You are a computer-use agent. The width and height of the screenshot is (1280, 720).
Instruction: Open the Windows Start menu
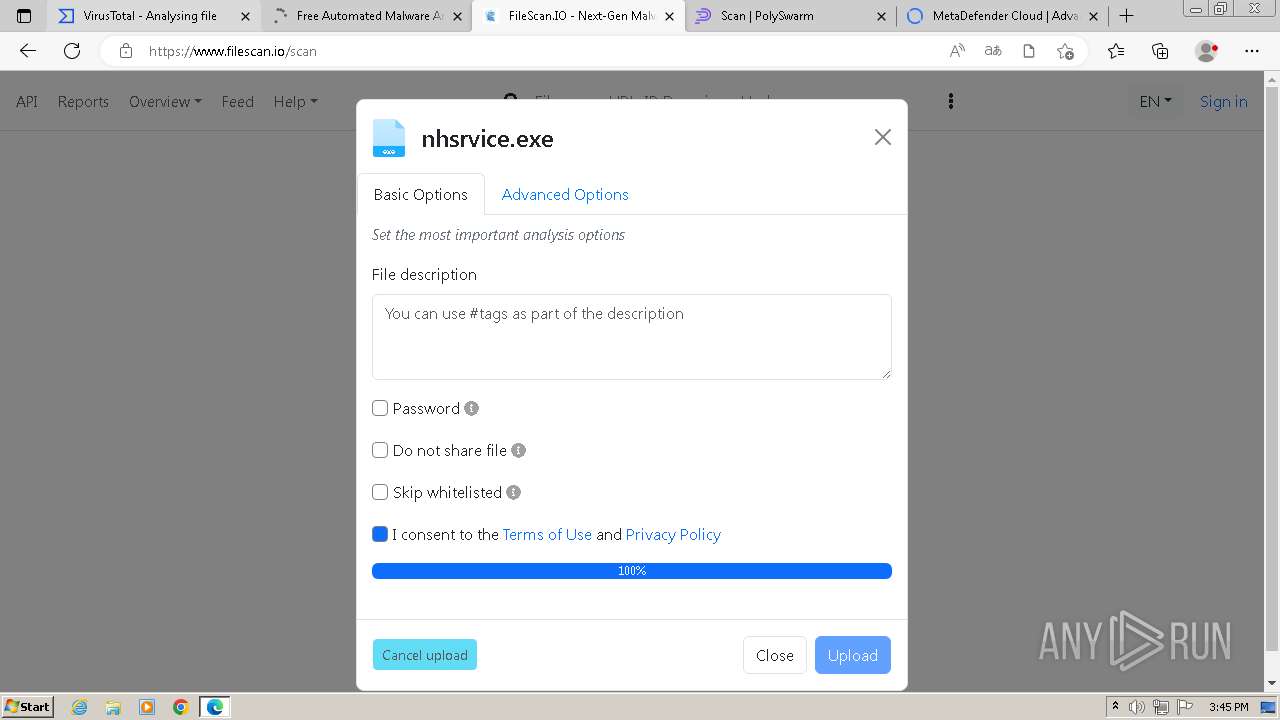pos(27,707)
